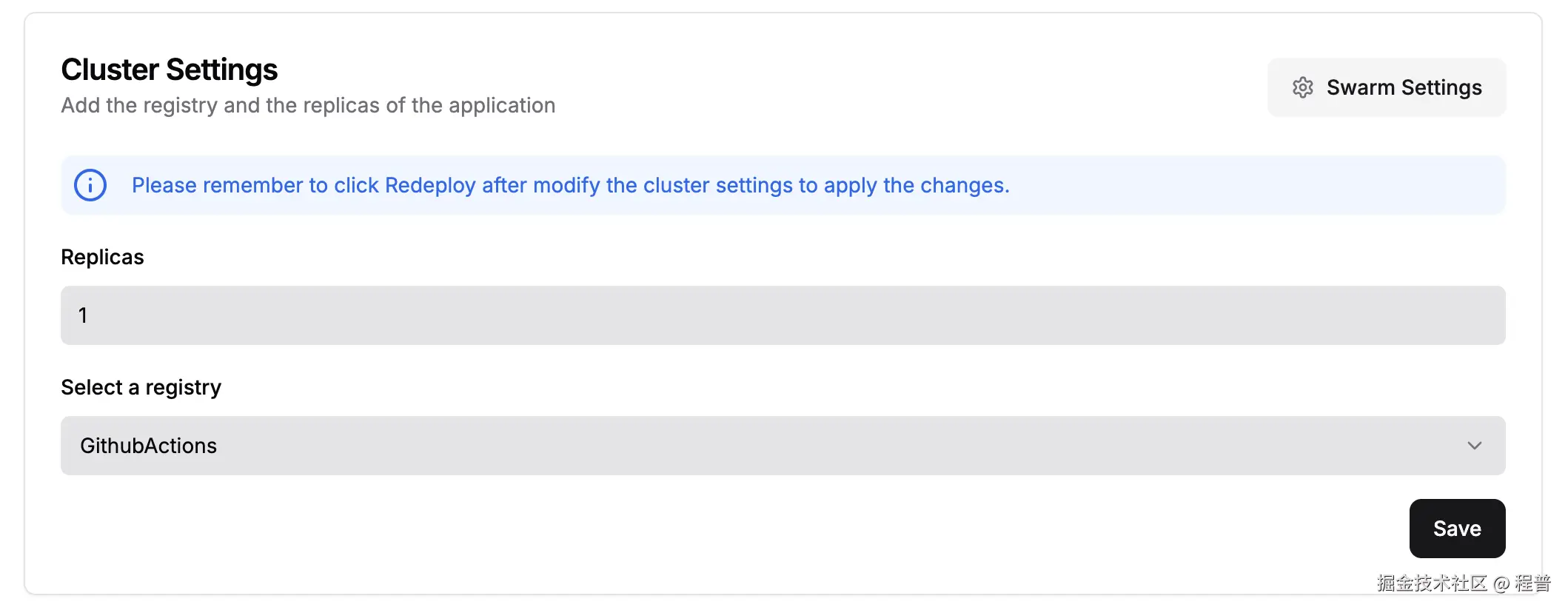Click the Swarm Settings button
The height and width of the screenshot is (610, 1568).
tap(1386, 87)
